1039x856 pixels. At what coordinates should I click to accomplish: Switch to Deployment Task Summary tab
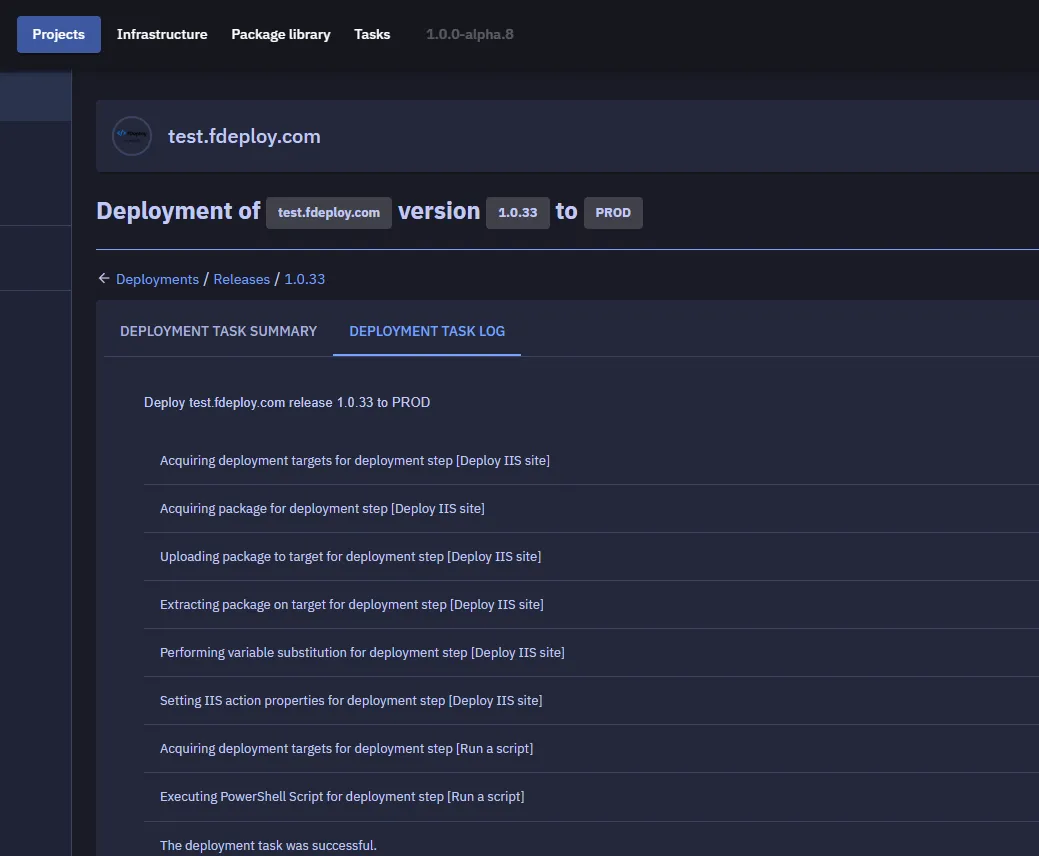click(x=219, y=331)
